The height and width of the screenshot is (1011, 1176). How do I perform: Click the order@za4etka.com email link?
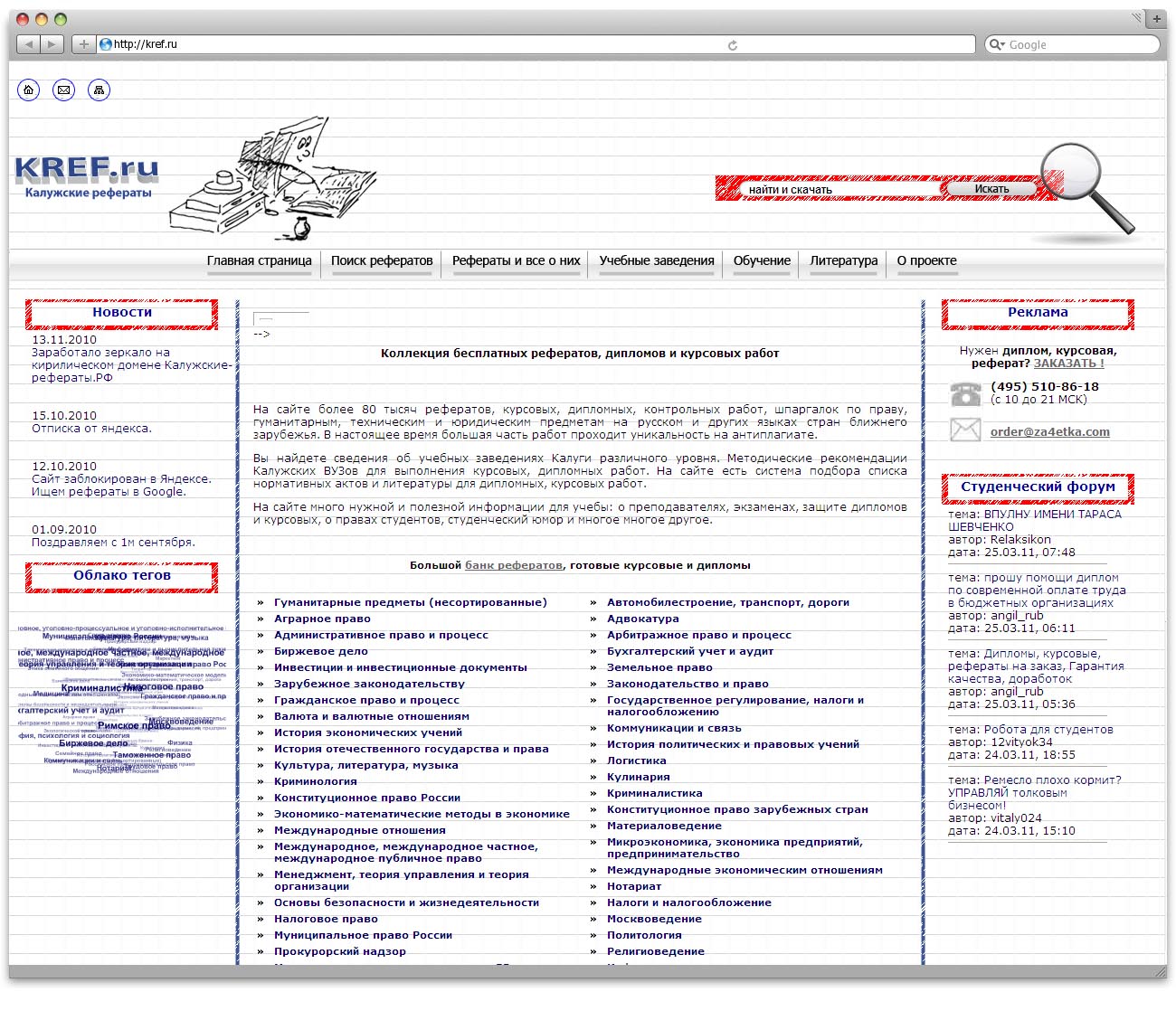1050,431
